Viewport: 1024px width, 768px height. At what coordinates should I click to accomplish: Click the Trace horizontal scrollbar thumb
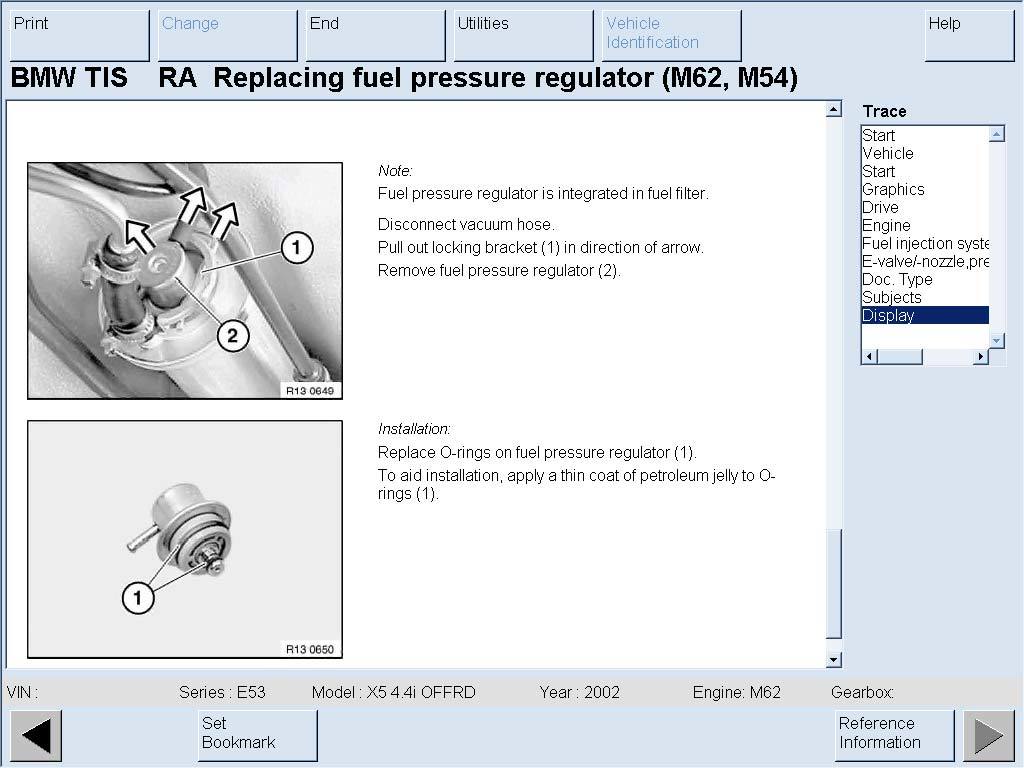900,357
